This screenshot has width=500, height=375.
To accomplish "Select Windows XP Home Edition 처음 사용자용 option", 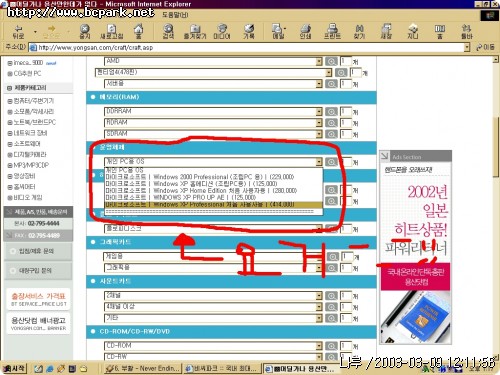I will point(214,191).
